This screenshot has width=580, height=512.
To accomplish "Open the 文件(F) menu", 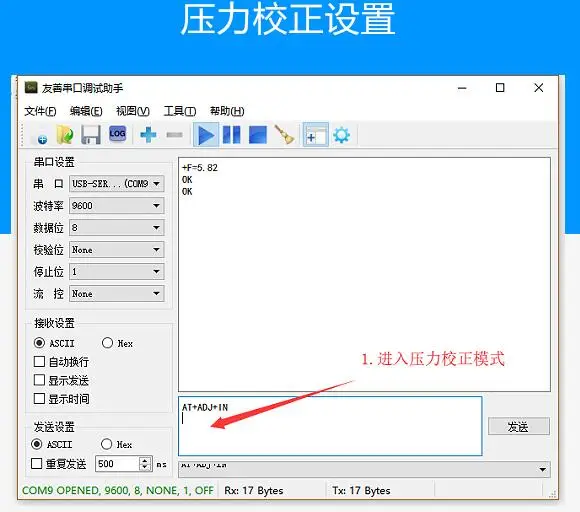I will pyautogui.click(x=40, y=111).
